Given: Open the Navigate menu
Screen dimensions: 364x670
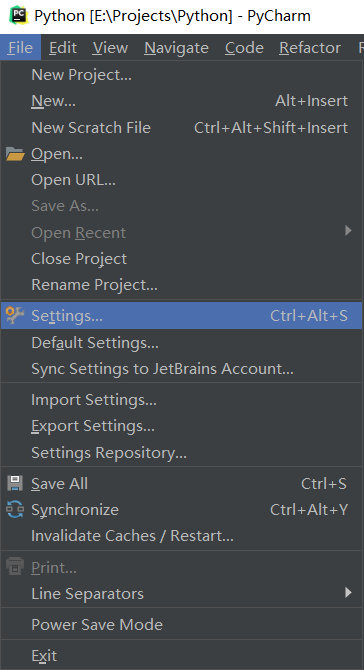Looking at the screenshot, I should pyautogui.click(x=176, y=47).
